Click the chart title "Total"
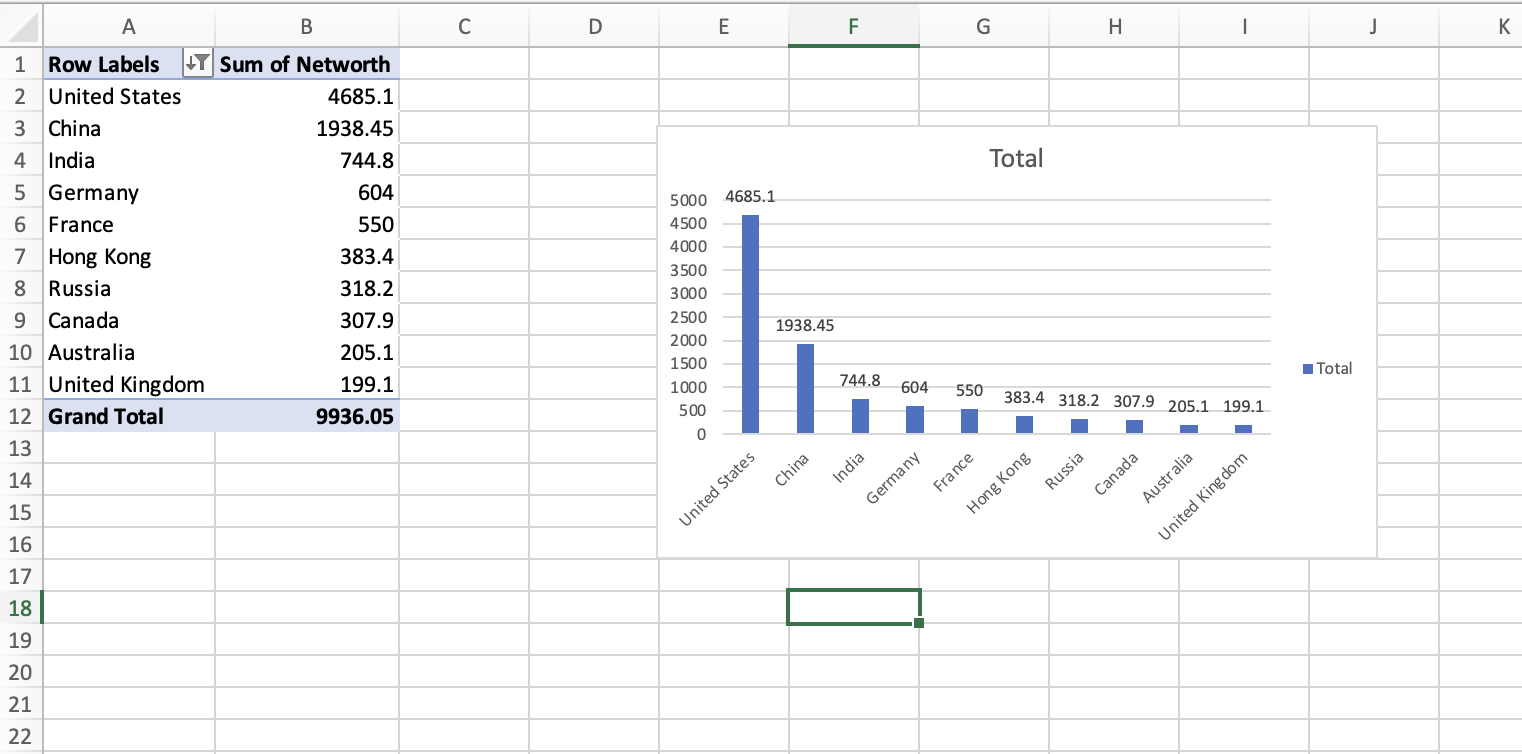This screenshot has height=754, width=1522. click(x=1015, y=158)
